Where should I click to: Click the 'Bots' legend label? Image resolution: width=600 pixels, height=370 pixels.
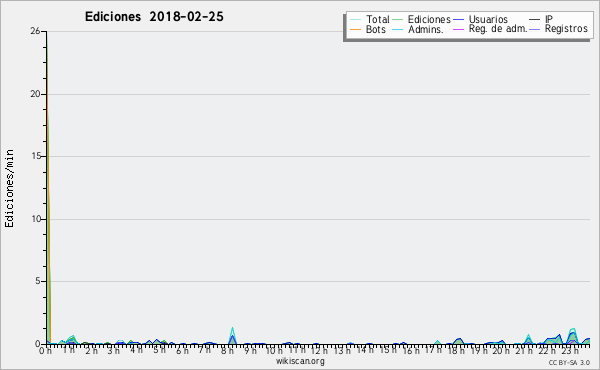[376, 29]
